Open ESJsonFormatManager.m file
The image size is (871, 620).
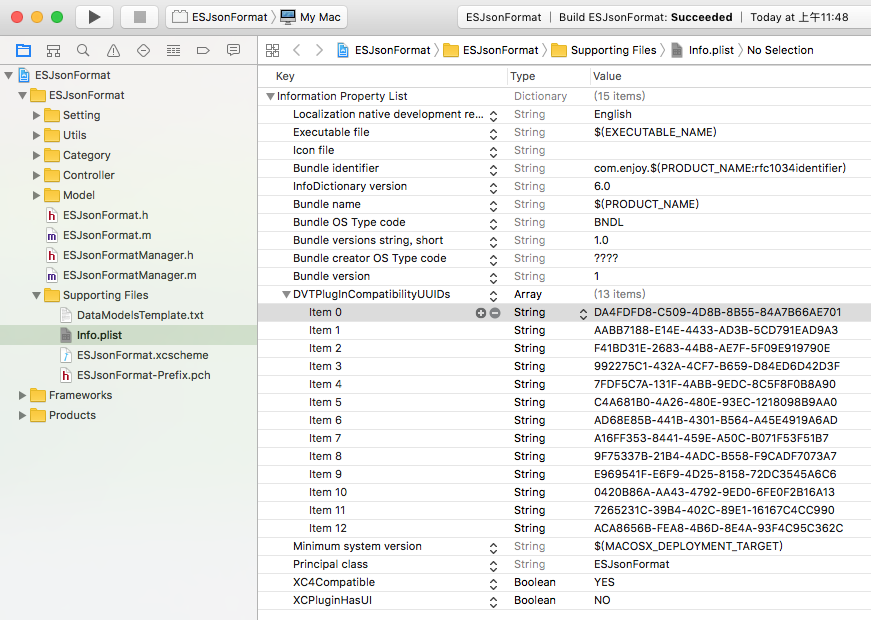[129, 275]
